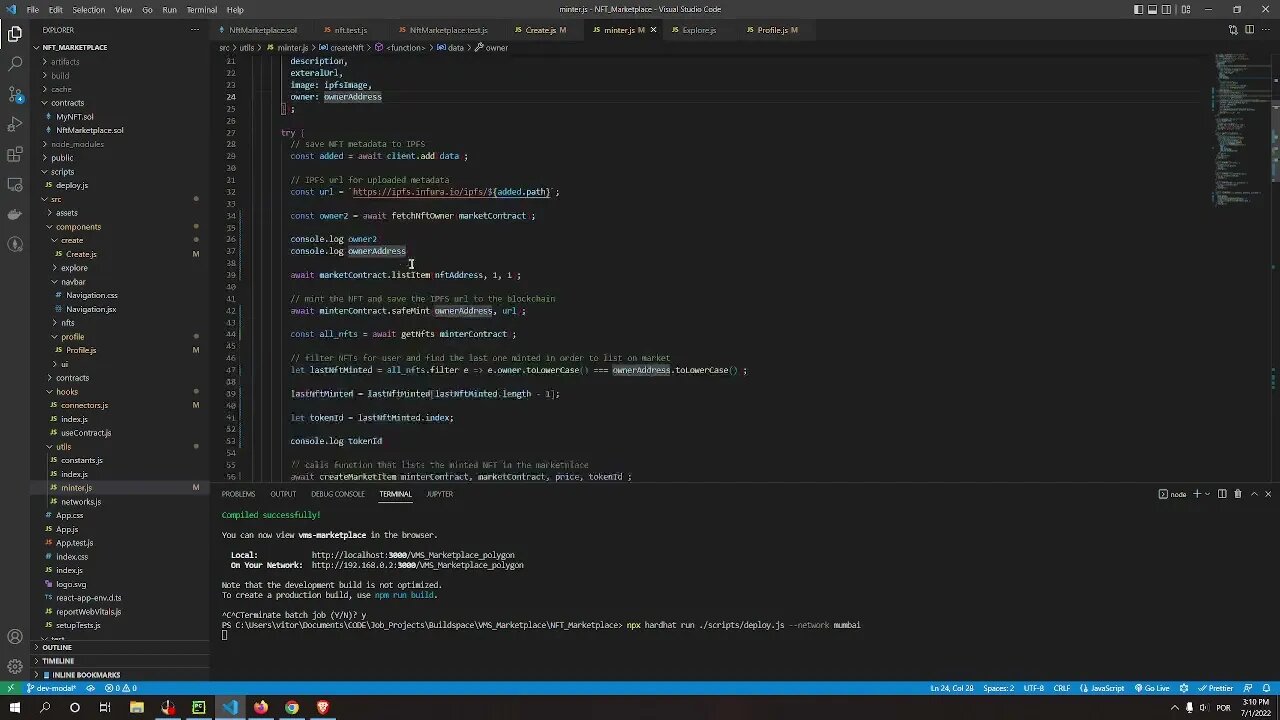Open the Jupyter panel tab
The image size is (1280, 720).
coord(440,494)
